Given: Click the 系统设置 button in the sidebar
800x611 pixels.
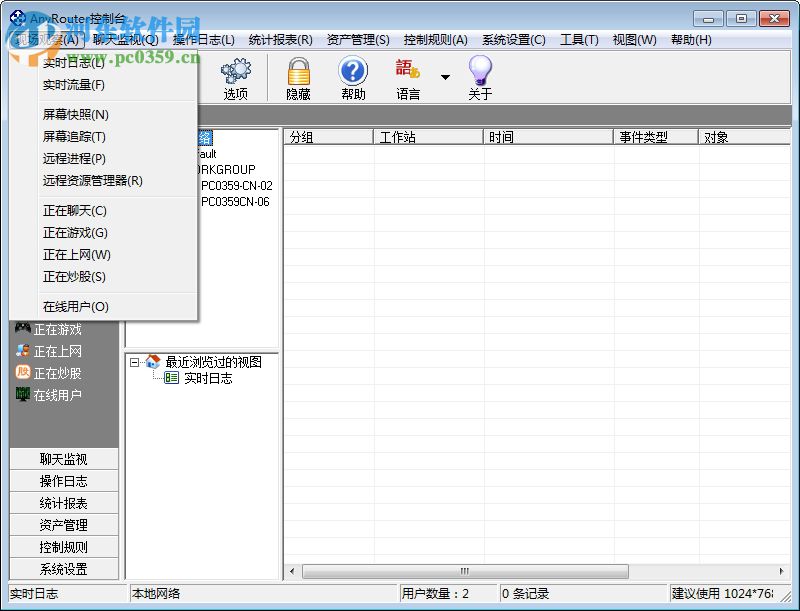Looking at the screenshot, I should click(x=62, y=568).
